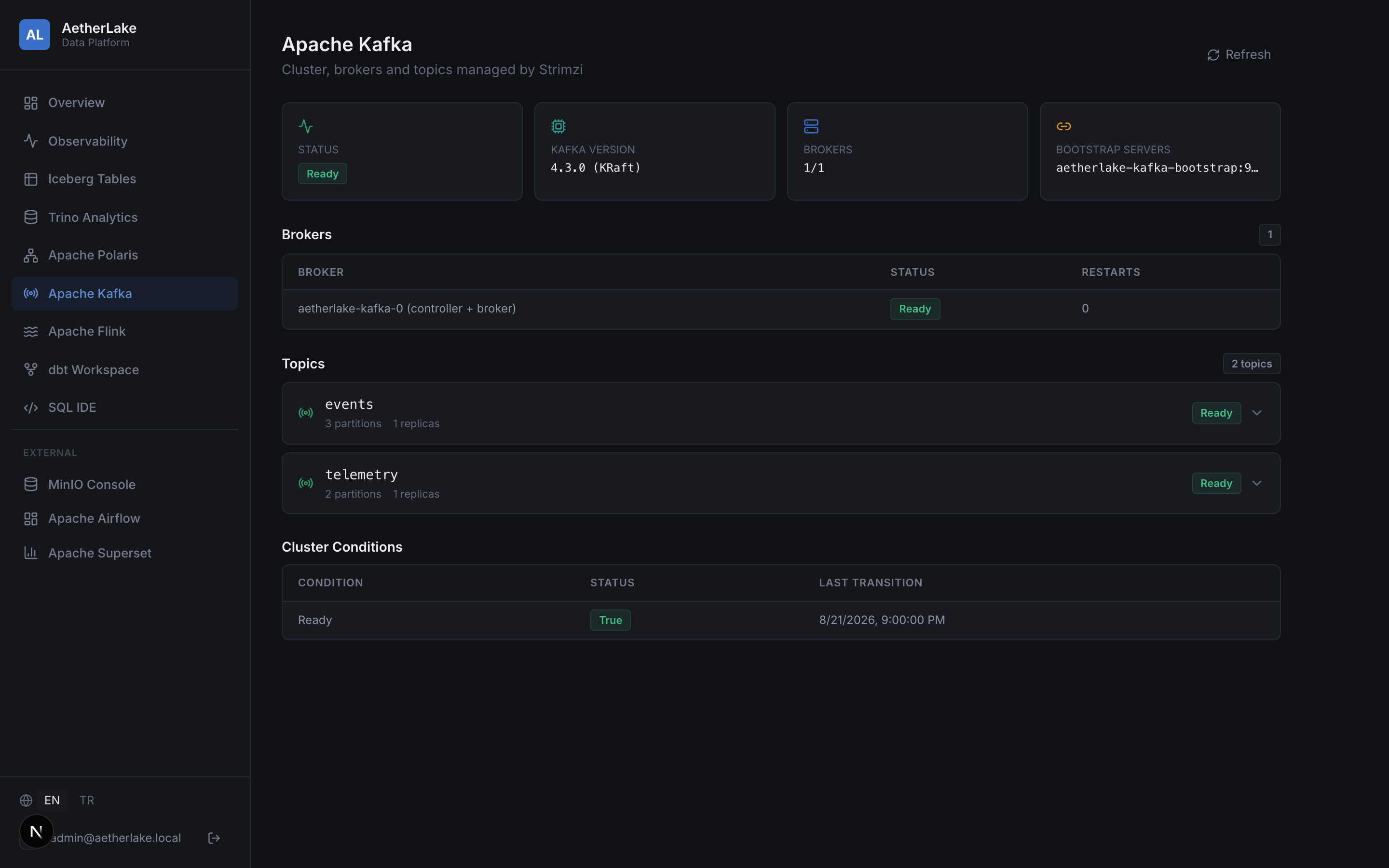
Task: Click the Observability pulse icon
Action: pyautogui.click(x=31, y=141)
